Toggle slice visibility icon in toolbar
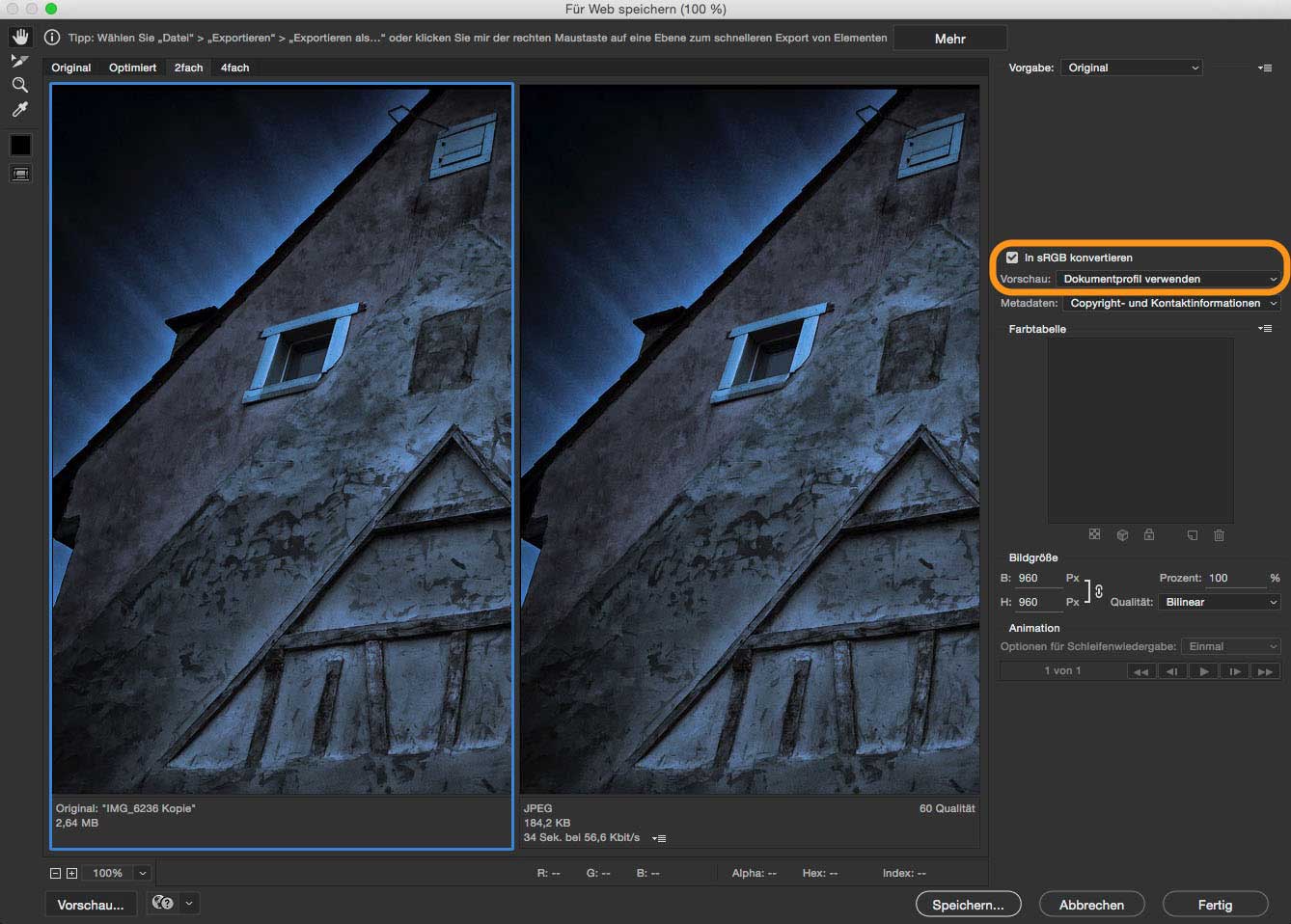1291x924 pixels. click(x=20, y=174)
